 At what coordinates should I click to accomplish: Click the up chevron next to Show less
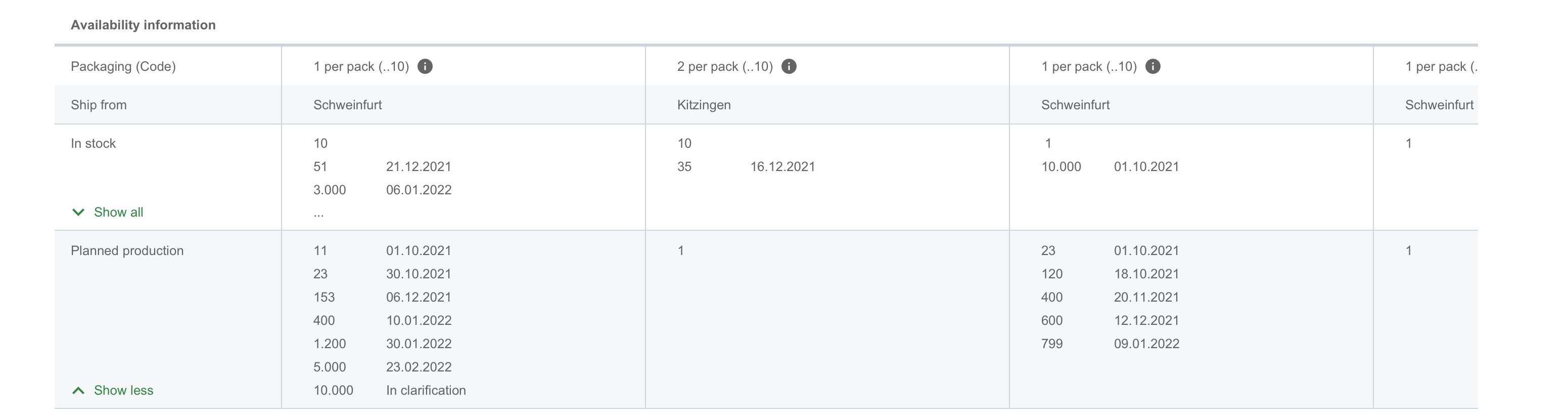pyautogui.click(x=78, y=390)
